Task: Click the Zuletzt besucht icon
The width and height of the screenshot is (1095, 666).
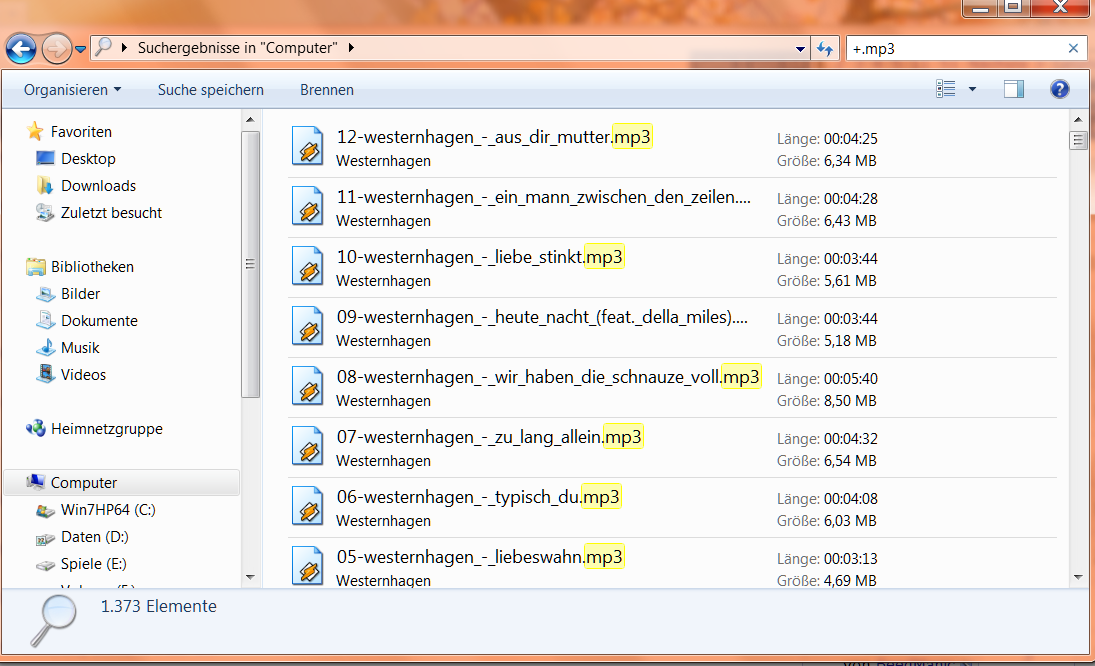Action: pyautogui.click(x=45, y=212)
